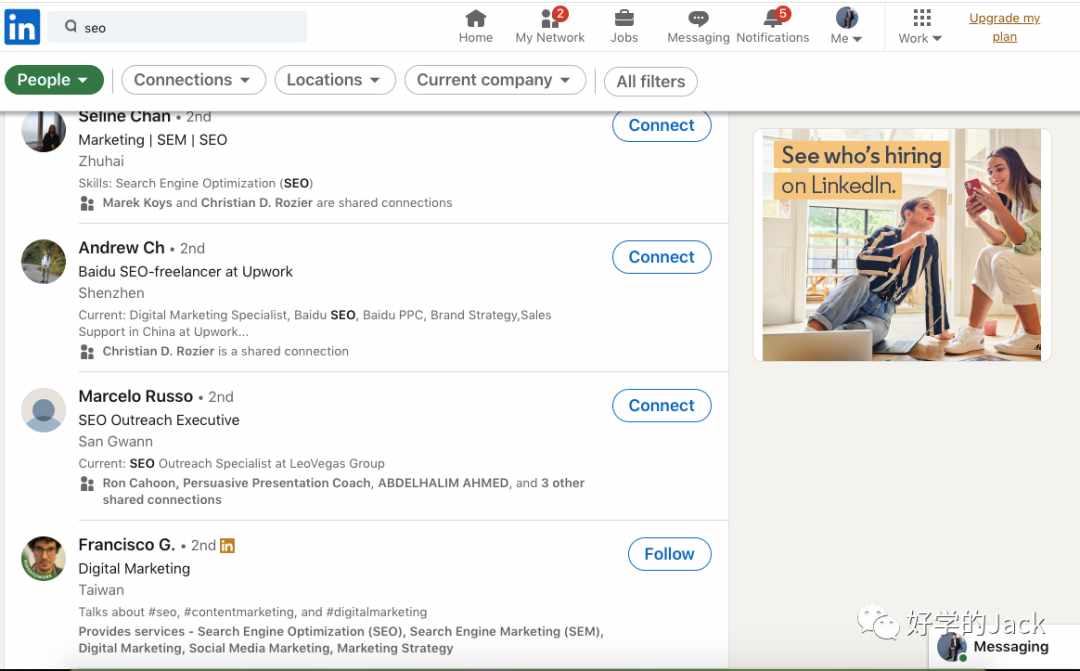The height and width of the screenshot is (671, 1080).
Task: Open See who's hiring advertisement
Action: point(902,245)
